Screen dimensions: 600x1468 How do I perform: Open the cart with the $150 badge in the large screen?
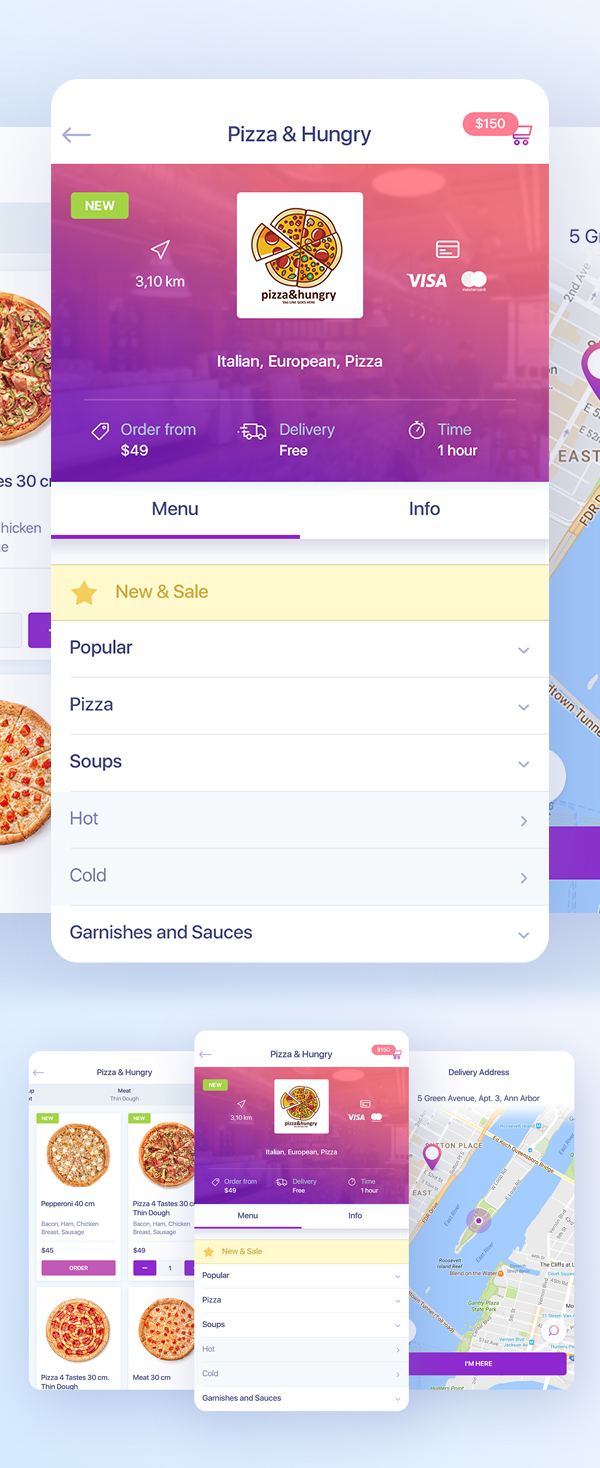(x=521, y=136)
